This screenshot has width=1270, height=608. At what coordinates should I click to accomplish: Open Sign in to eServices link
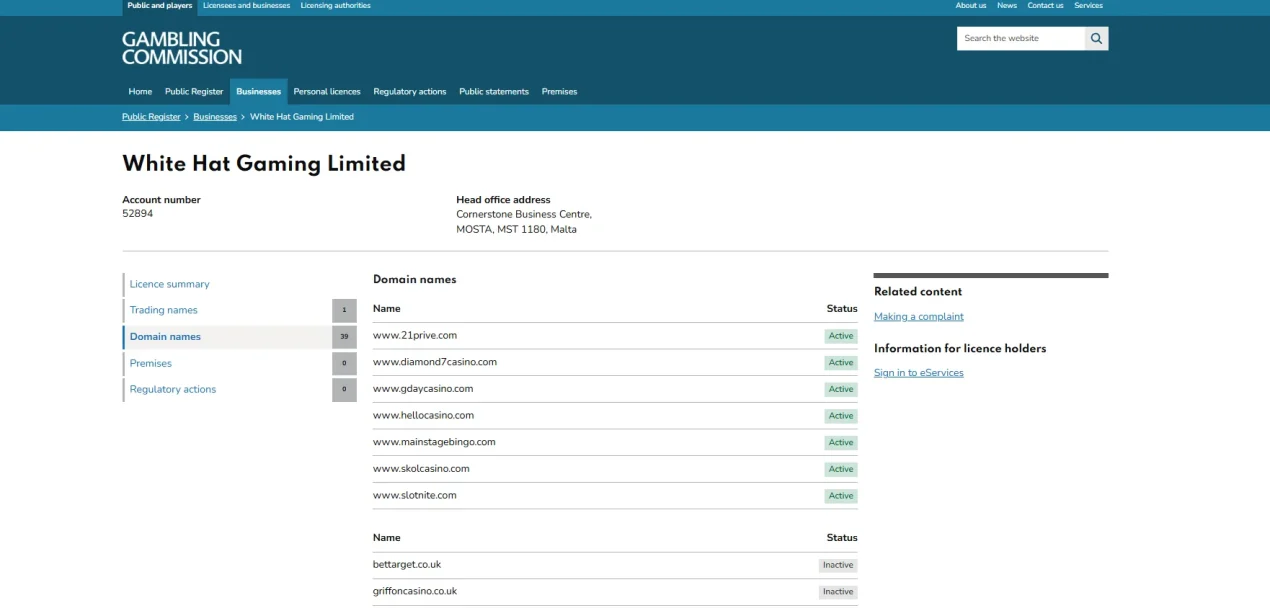tap(919, 373)
